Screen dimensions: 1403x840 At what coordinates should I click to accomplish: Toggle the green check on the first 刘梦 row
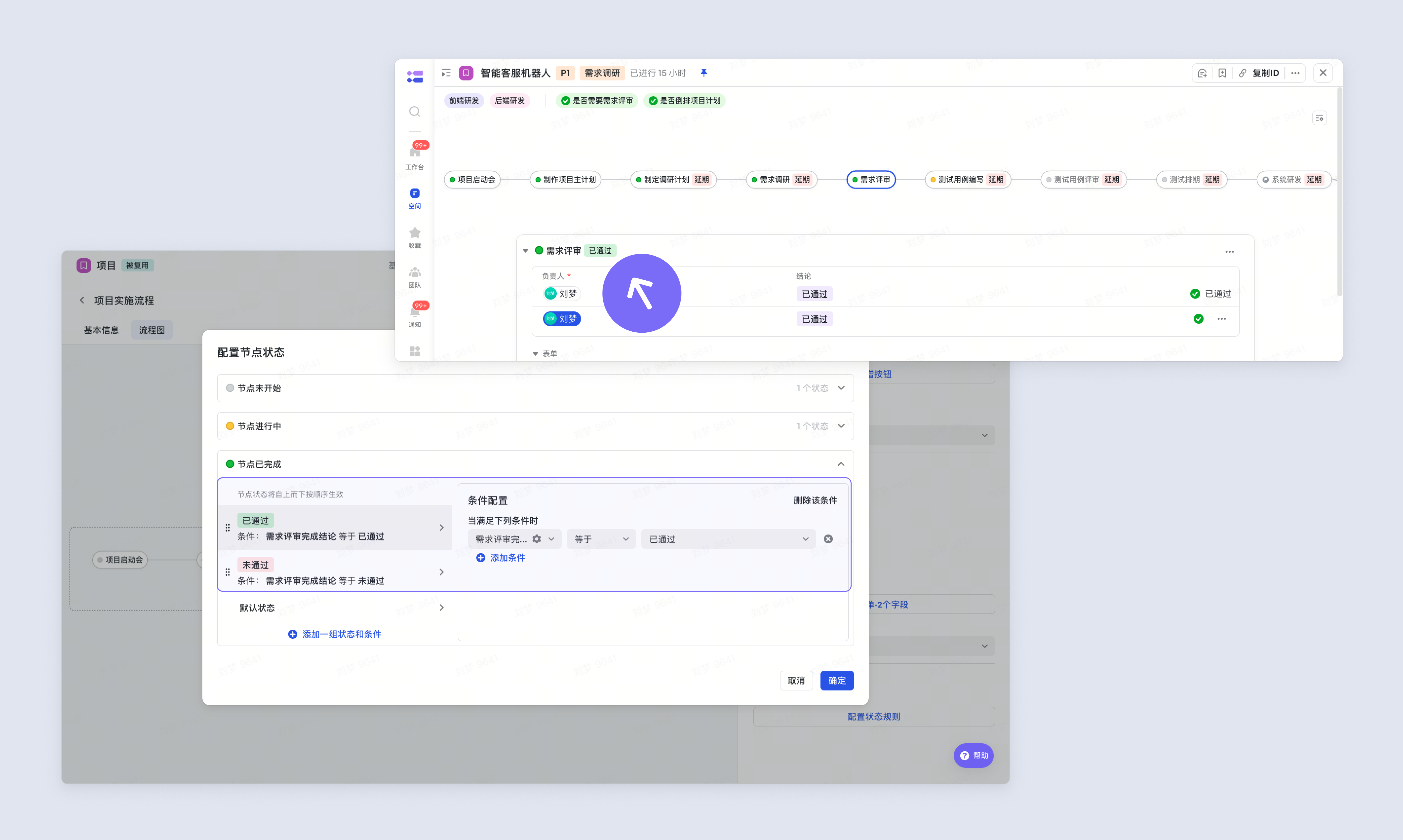[x=1195, y=294]
